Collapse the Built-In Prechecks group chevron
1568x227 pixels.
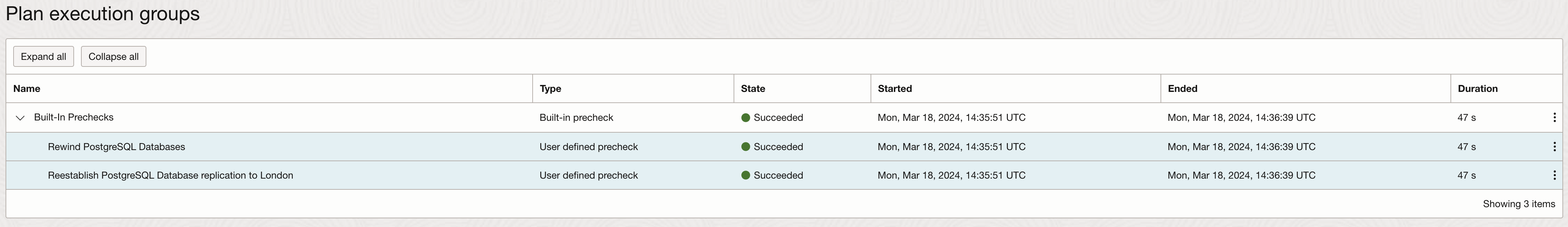tap(20, 118)
